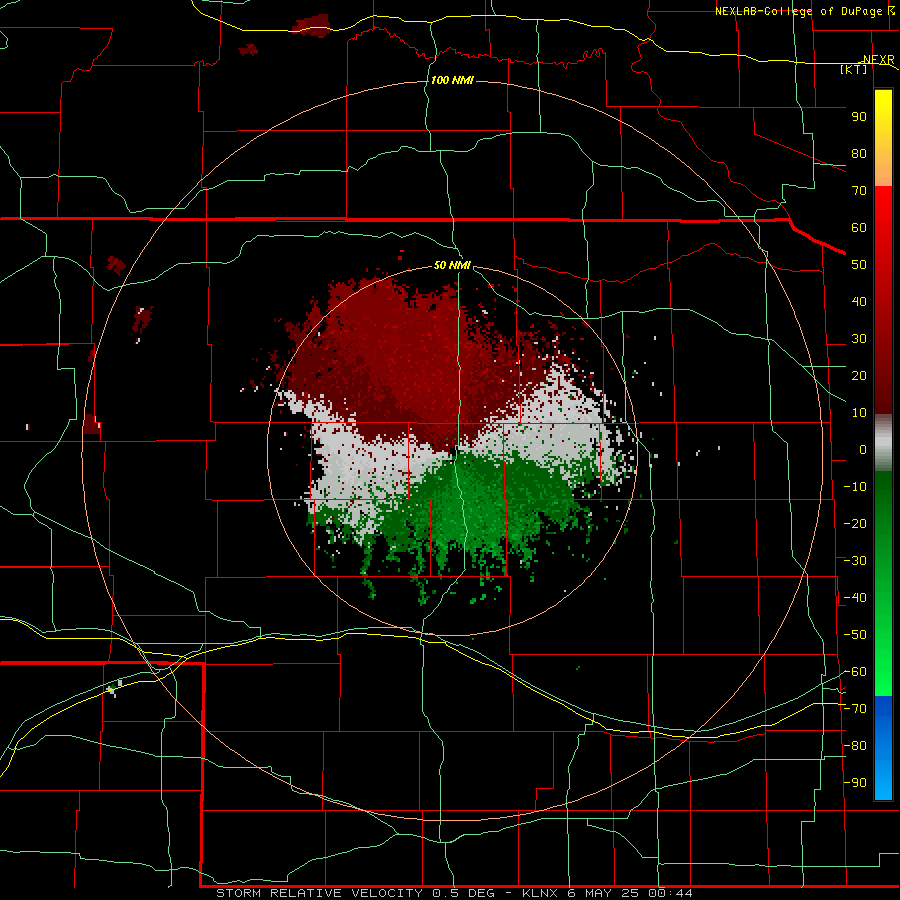The image size is (900, 900).
Task: Click the "[KT]" units label
Action: point(854,69)
